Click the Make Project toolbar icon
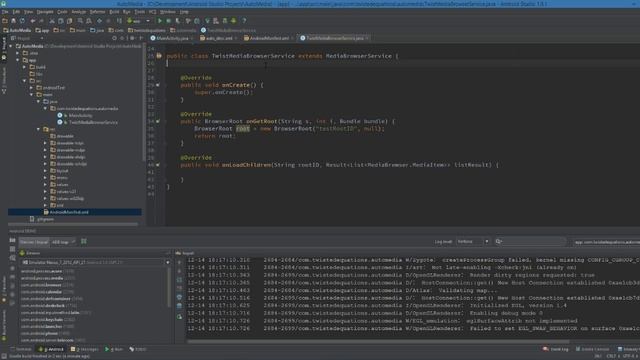 tap(119, 21)
